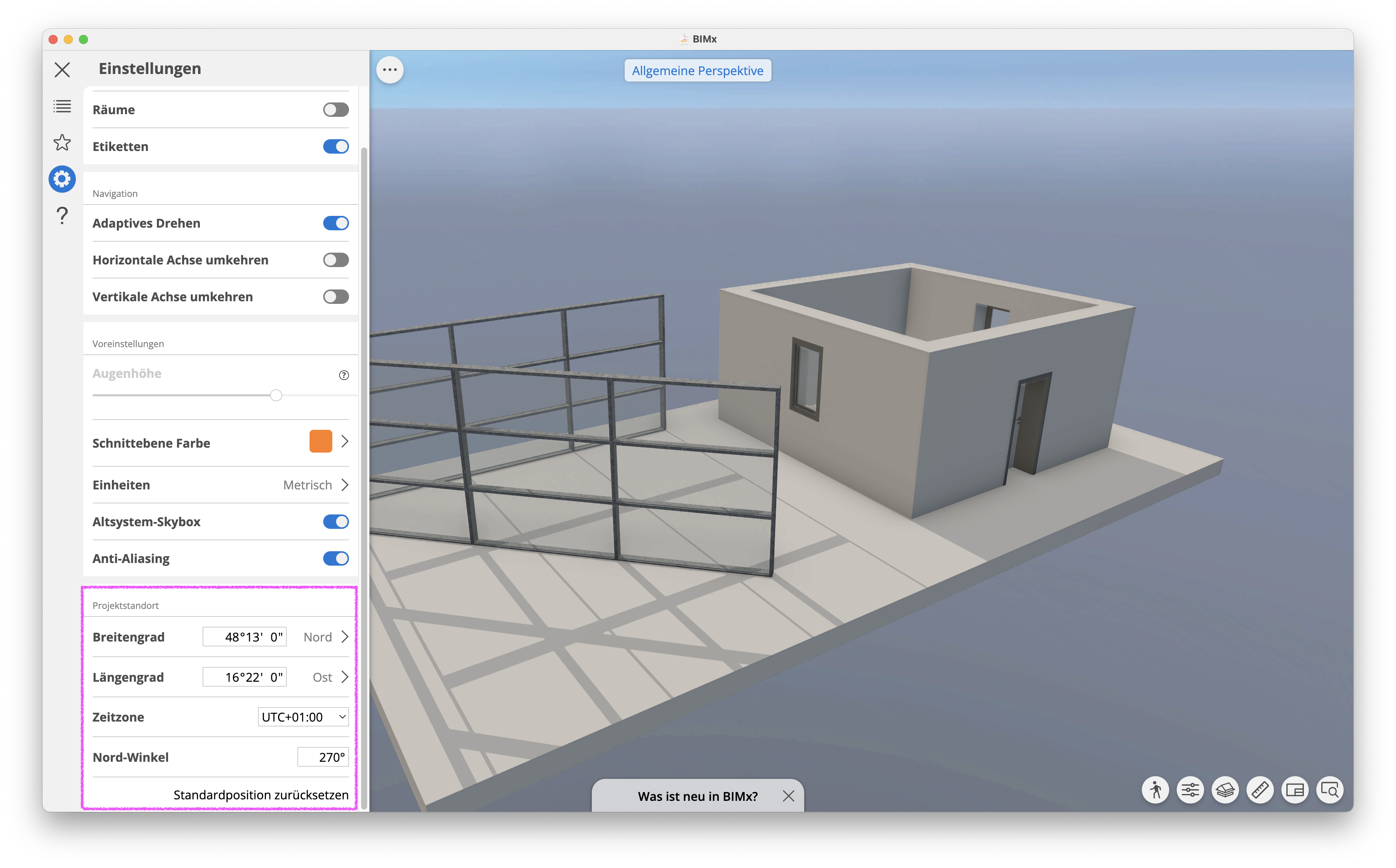Image resolution: width=1396 pixels, height=868 pixels.
Task: Open the three-dots more options button
Action: (x=390, y=70)
